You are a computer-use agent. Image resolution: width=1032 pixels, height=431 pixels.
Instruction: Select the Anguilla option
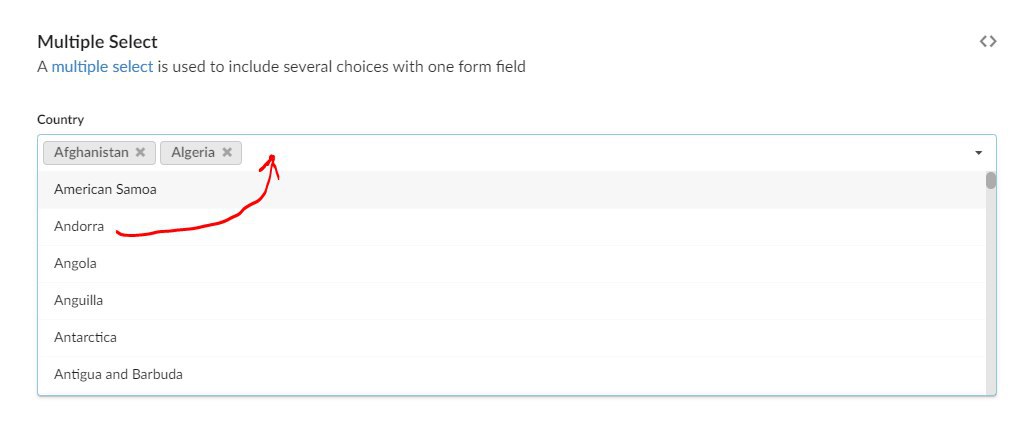pos(511,300)
